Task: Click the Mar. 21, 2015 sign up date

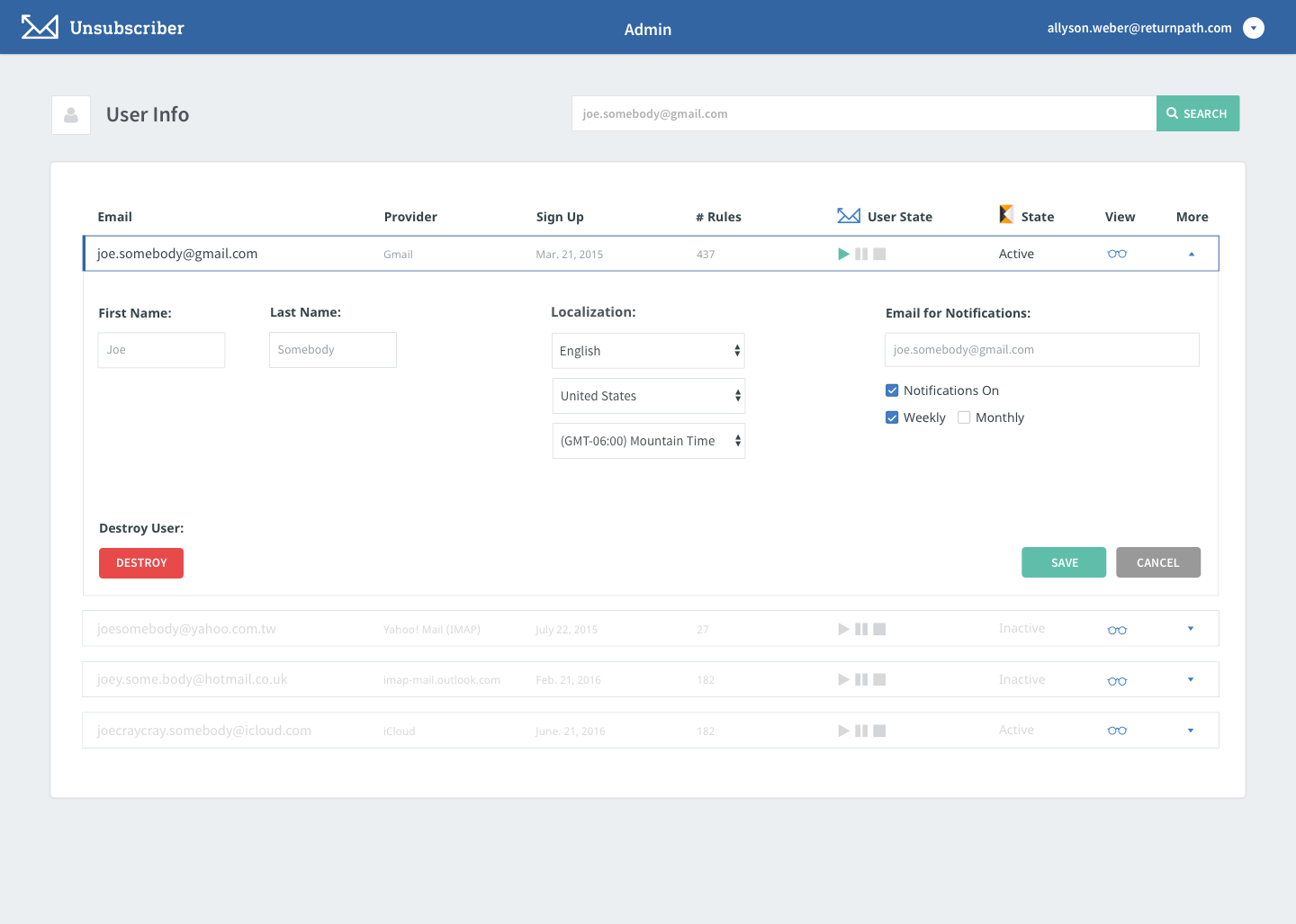Action: pyautogui.click(x=570, y=255)
